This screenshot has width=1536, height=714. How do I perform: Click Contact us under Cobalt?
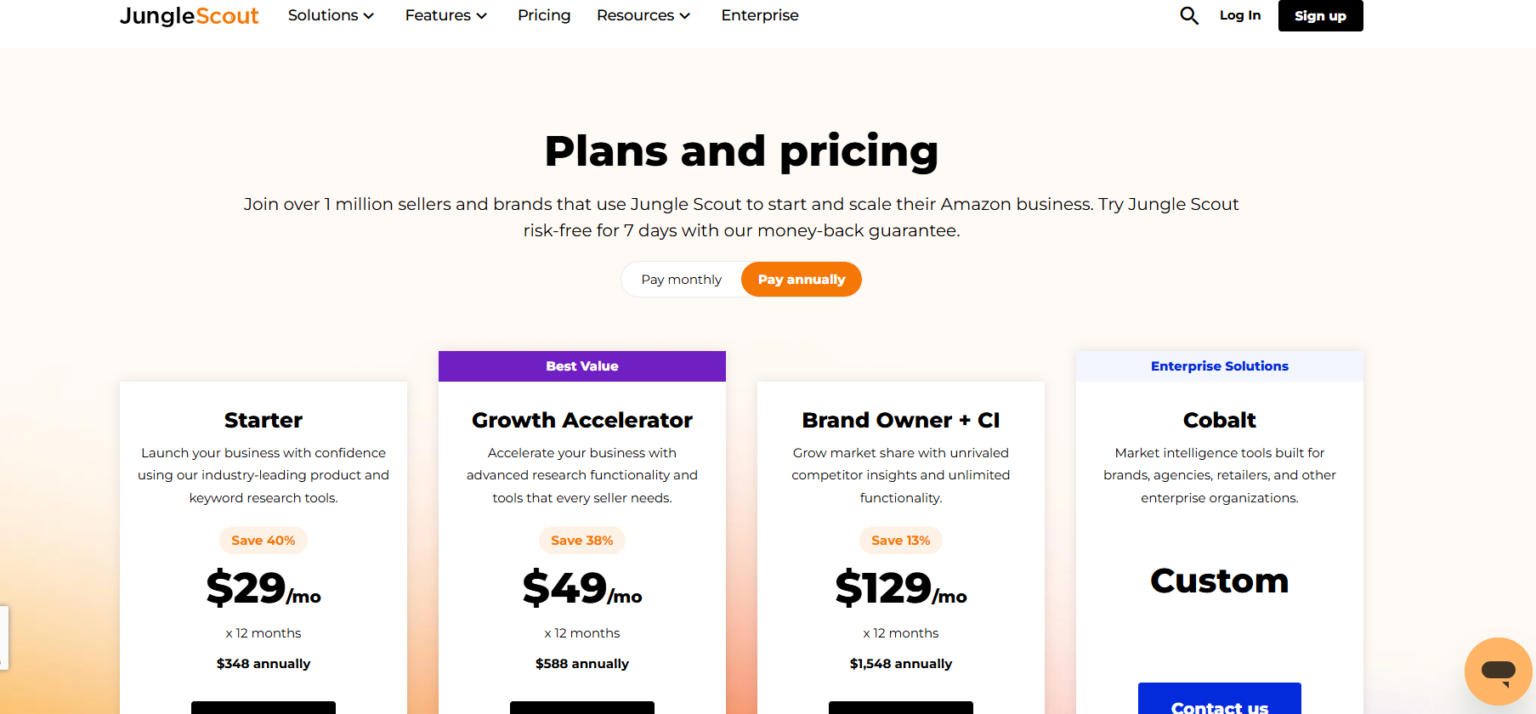[1219, 703]
